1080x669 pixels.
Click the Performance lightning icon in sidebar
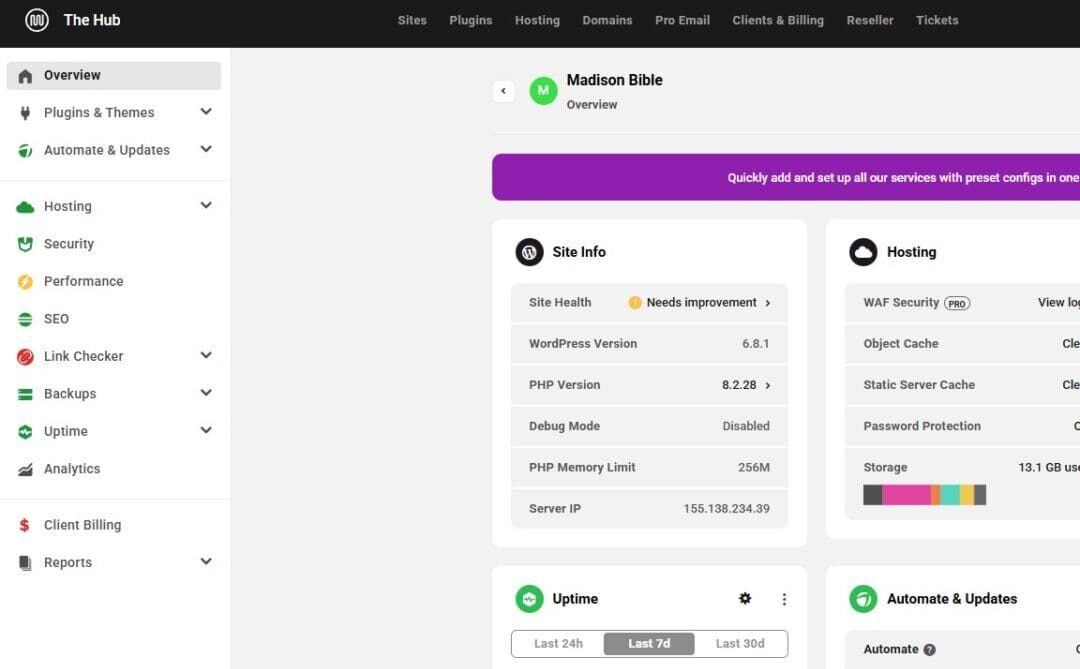[25, 282]
